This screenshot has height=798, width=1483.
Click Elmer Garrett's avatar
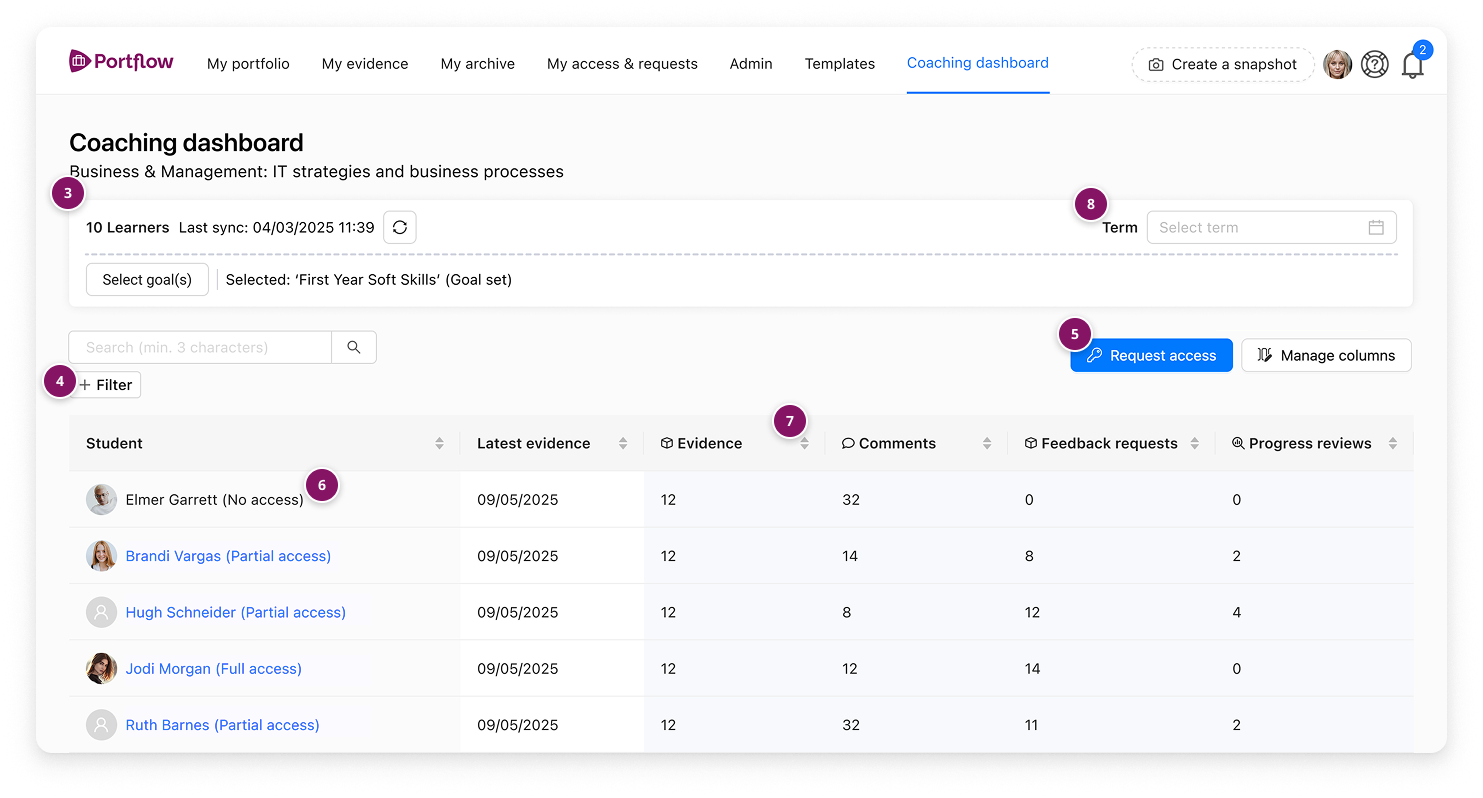pyautogui.click(x=101, y=499)
